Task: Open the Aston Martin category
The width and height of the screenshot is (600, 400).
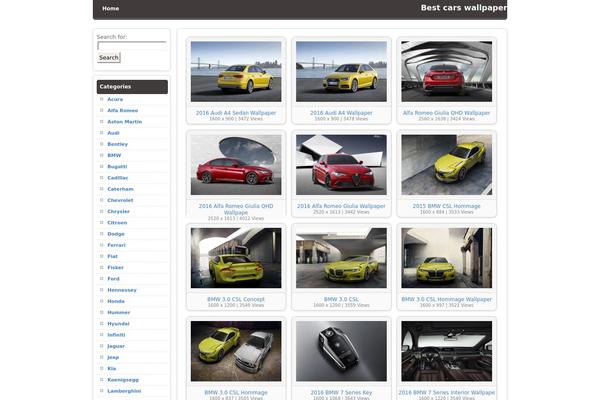Action: [125, 122]
